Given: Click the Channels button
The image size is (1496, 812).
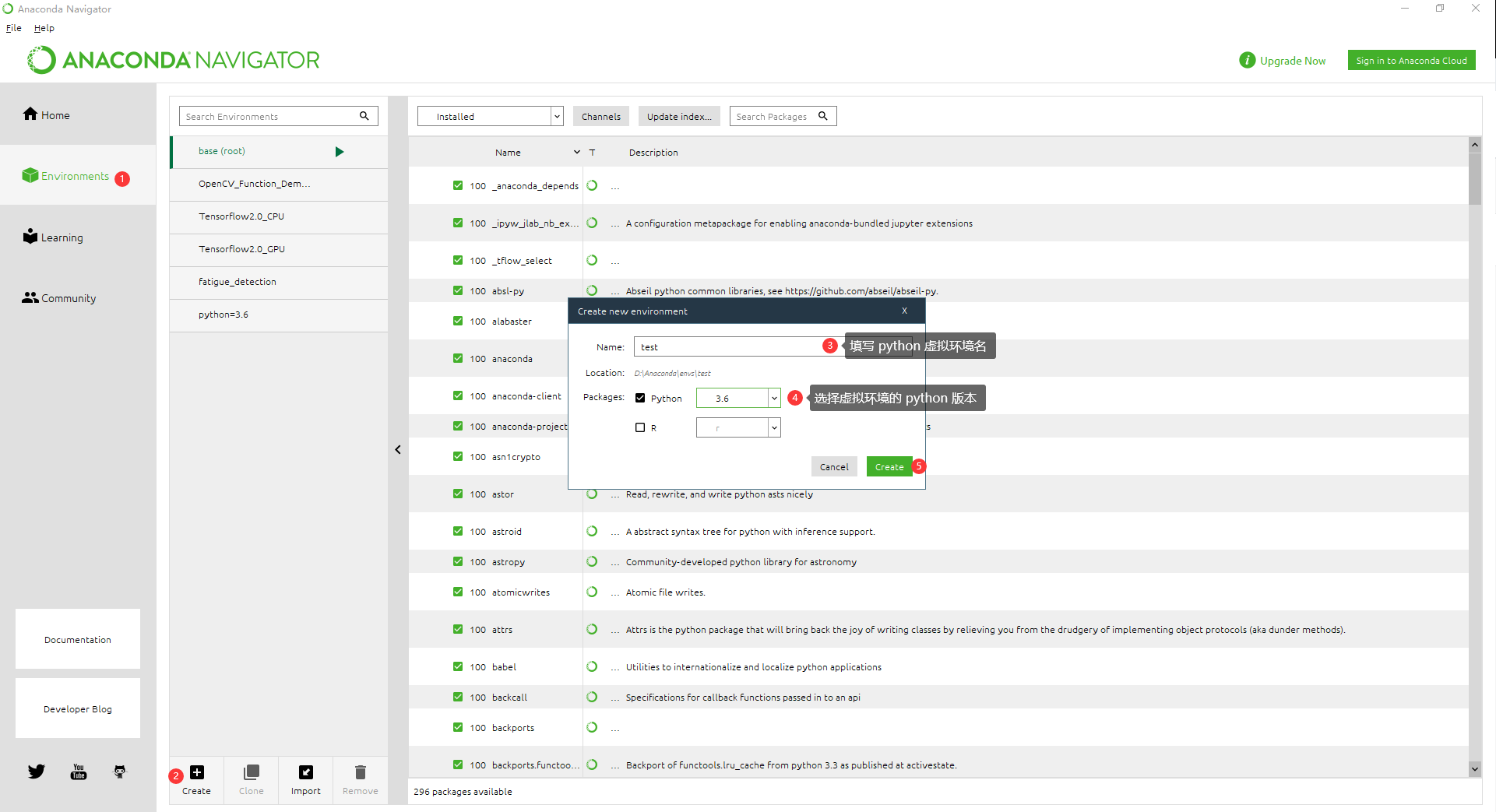Looking at the screenshot, I should [601, 116].
